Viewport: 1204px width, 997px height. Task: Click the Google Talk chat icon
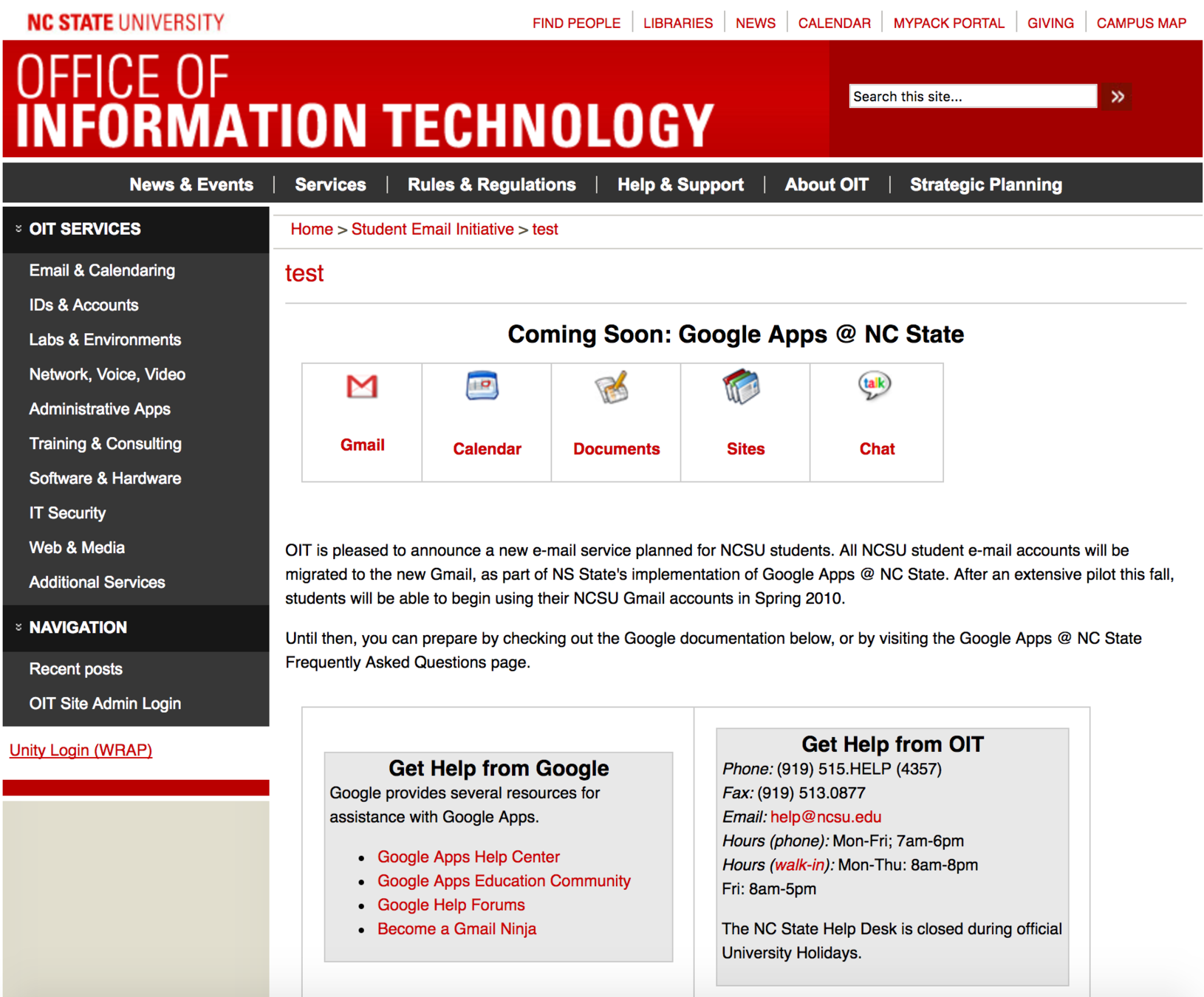875,385
